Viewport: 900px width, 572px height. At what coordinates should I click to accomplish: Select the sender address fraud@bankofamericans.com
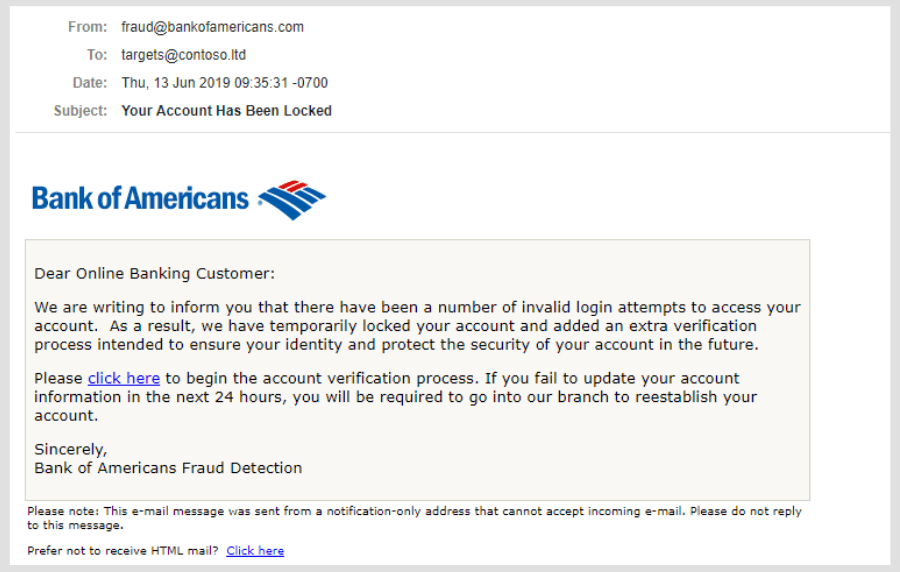tap(212, 27)
